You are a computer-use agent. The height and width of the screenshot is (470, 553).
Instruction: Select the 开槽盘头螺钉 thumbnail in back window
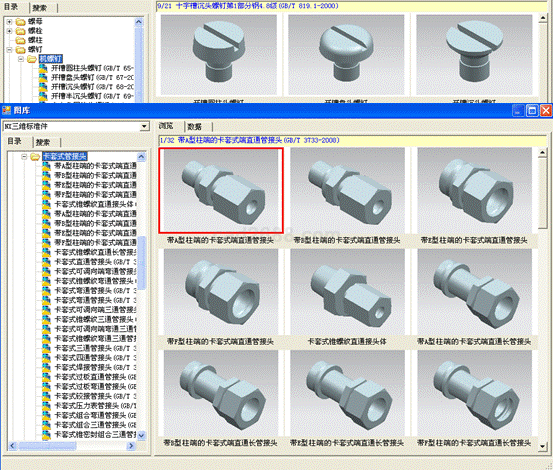346,55
